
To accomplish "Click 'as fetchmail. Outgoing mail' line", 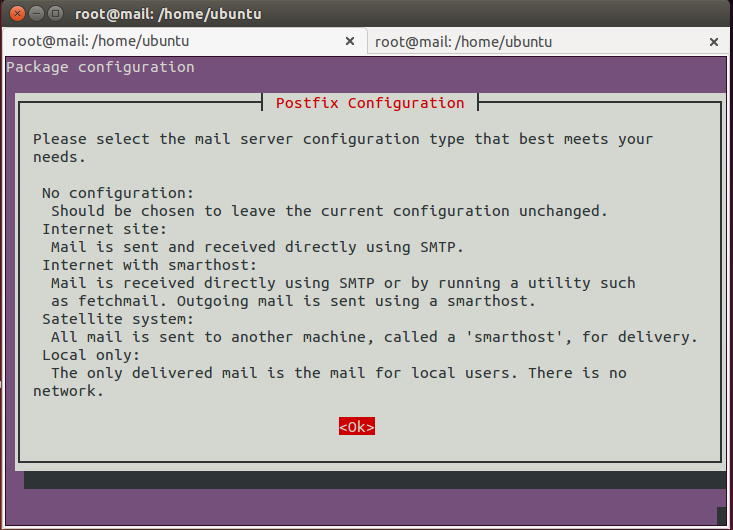I will (x=293, y=301).
